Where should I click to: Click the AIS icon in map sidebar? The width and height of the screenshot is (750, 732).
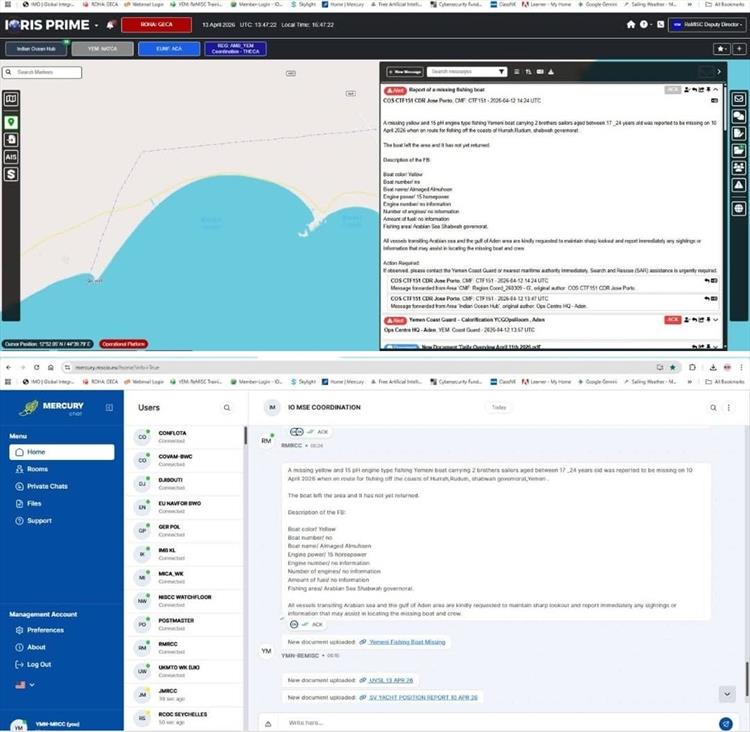(11, 157)
